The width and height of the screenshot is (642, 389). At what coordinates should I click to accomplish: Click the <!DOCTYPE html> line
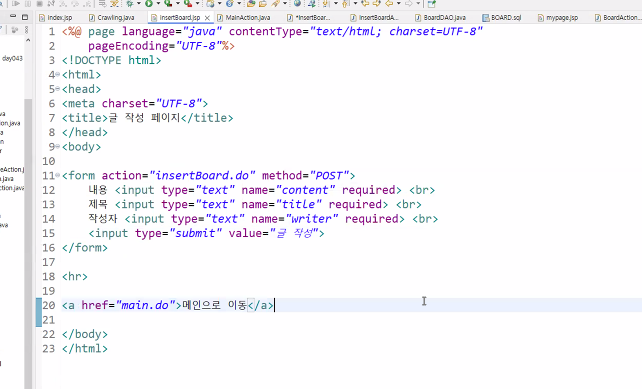(x=111, y=60)
